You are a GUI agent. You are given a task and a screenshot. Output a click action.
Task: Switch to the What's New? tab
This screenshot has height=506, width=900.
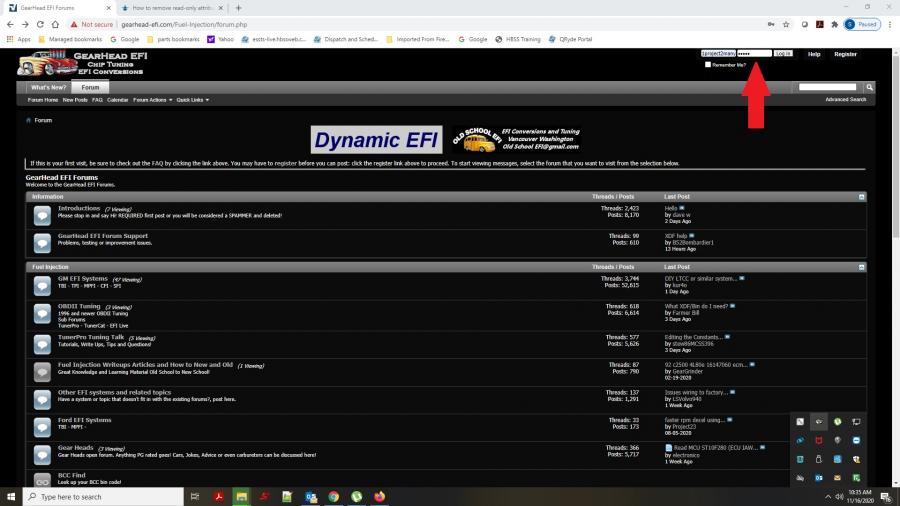coord(48,88)
